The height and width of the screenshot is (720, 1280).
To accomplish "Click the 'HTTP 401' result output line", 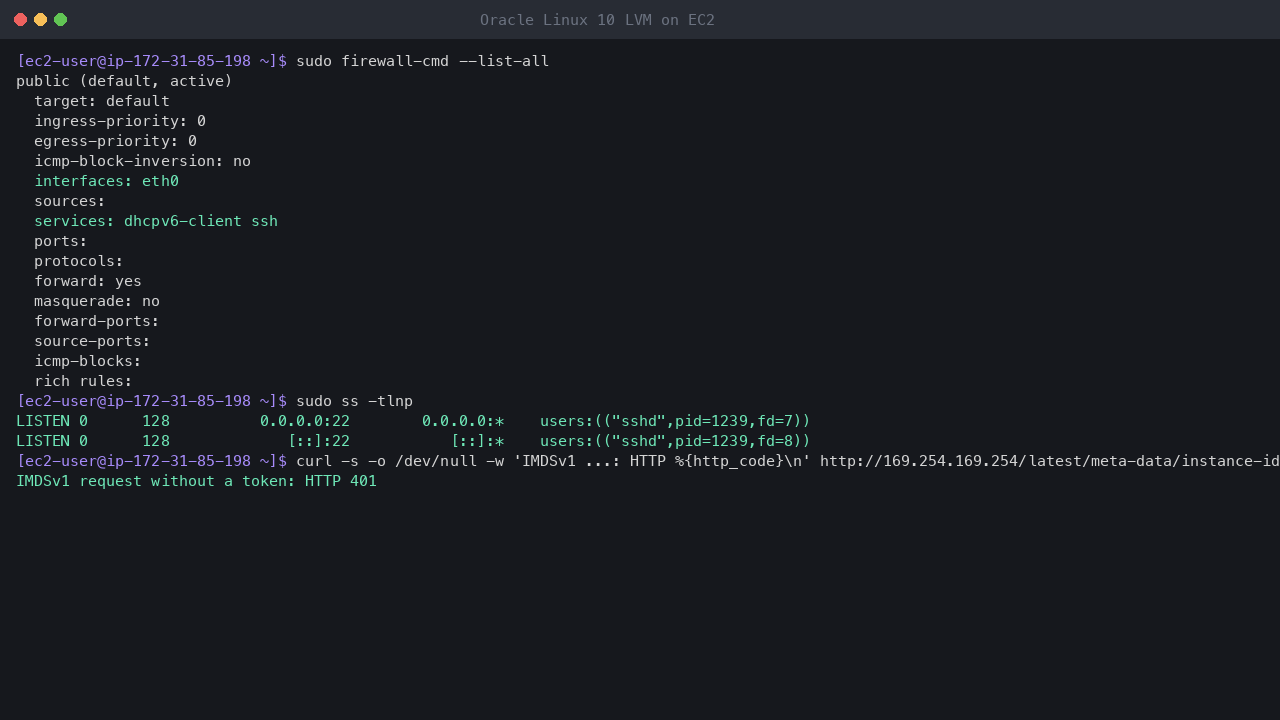I will [196, 481].
